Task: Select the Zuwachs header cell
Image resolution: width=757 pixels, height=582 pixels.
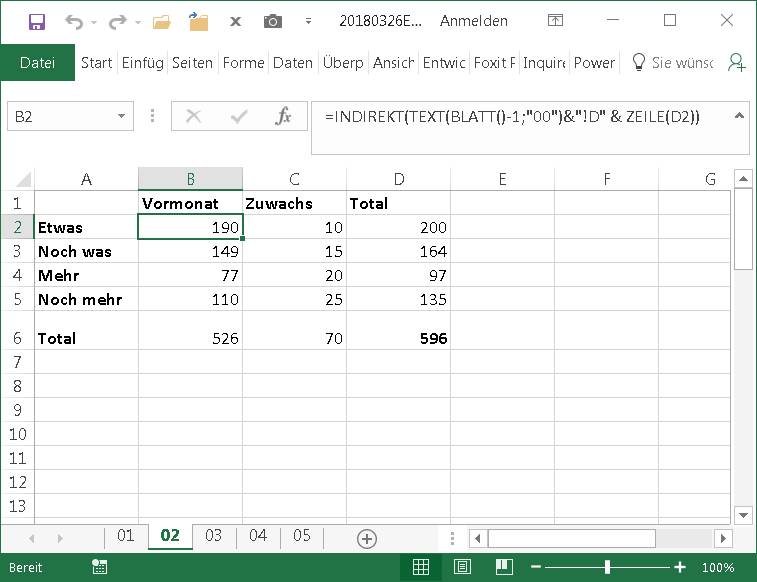Action: pyautogui.click(x=294, y=203)
